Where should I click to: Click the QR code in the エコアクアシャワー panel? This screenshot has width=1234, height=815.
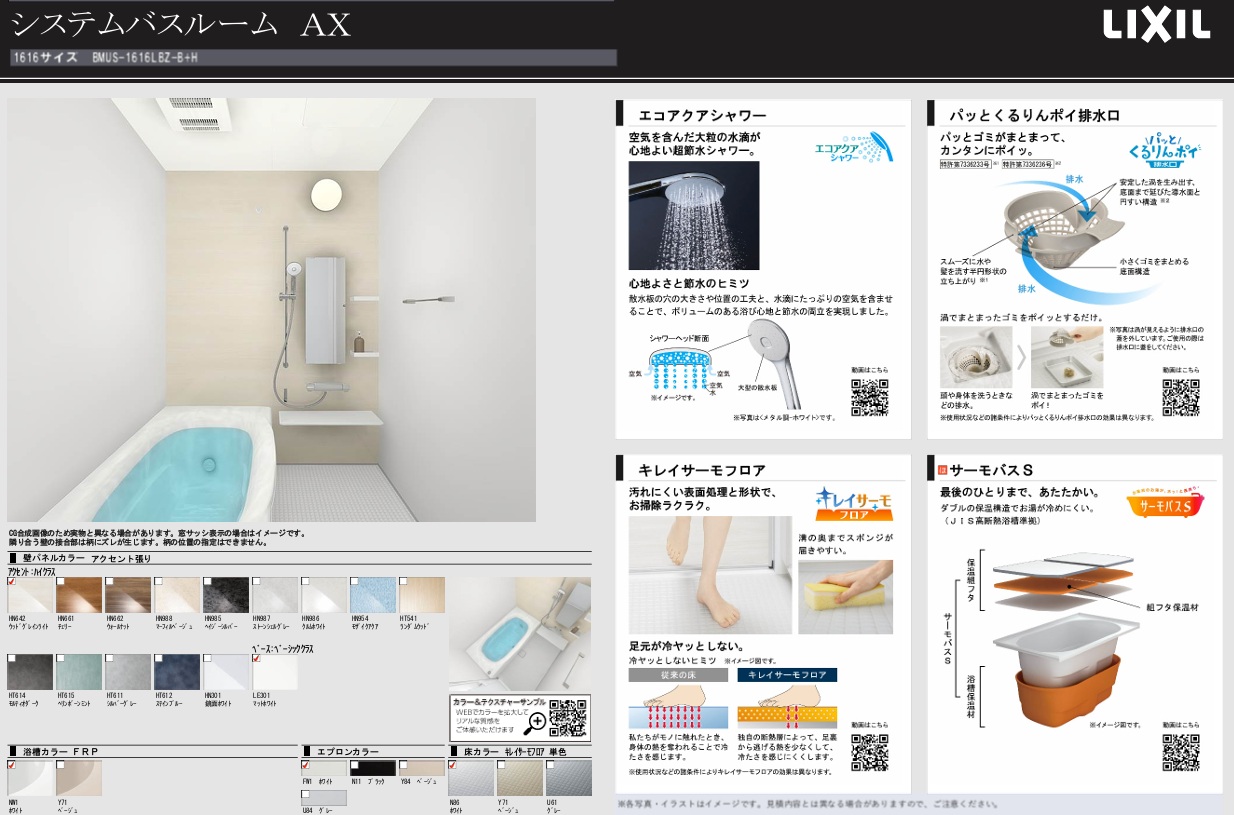pos(869,396)
